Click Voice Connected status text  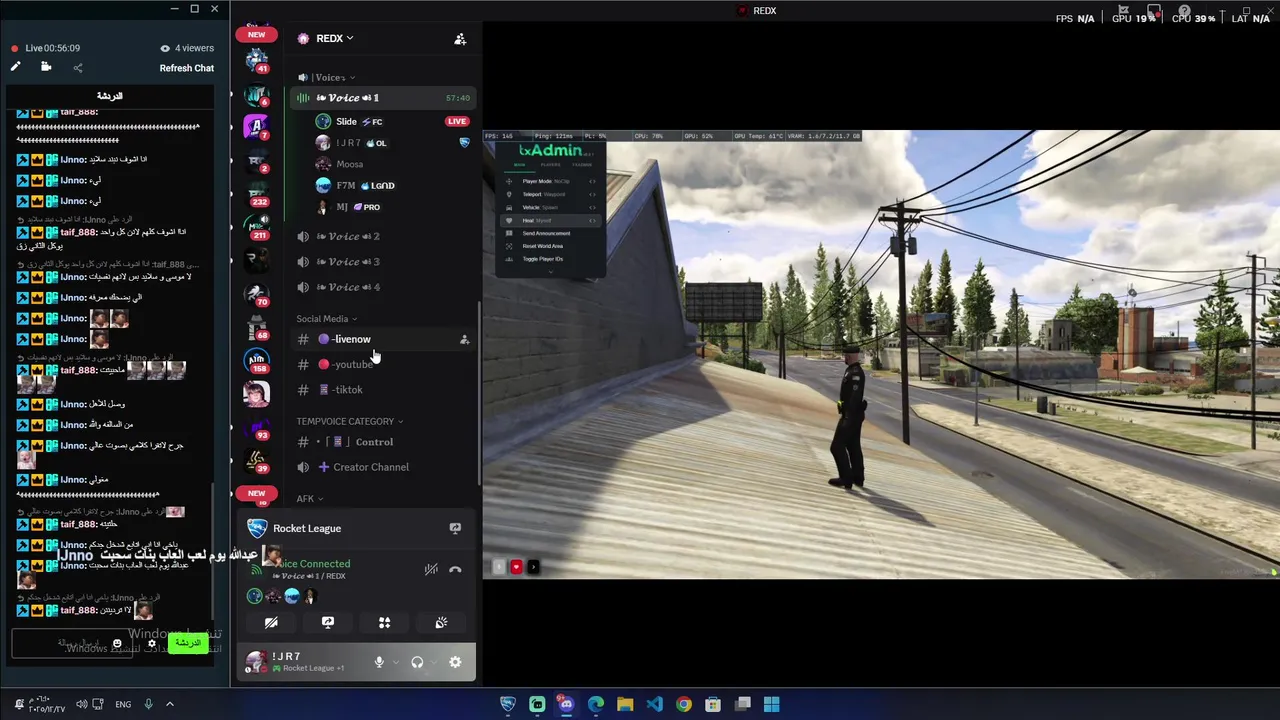coord(313,564)
